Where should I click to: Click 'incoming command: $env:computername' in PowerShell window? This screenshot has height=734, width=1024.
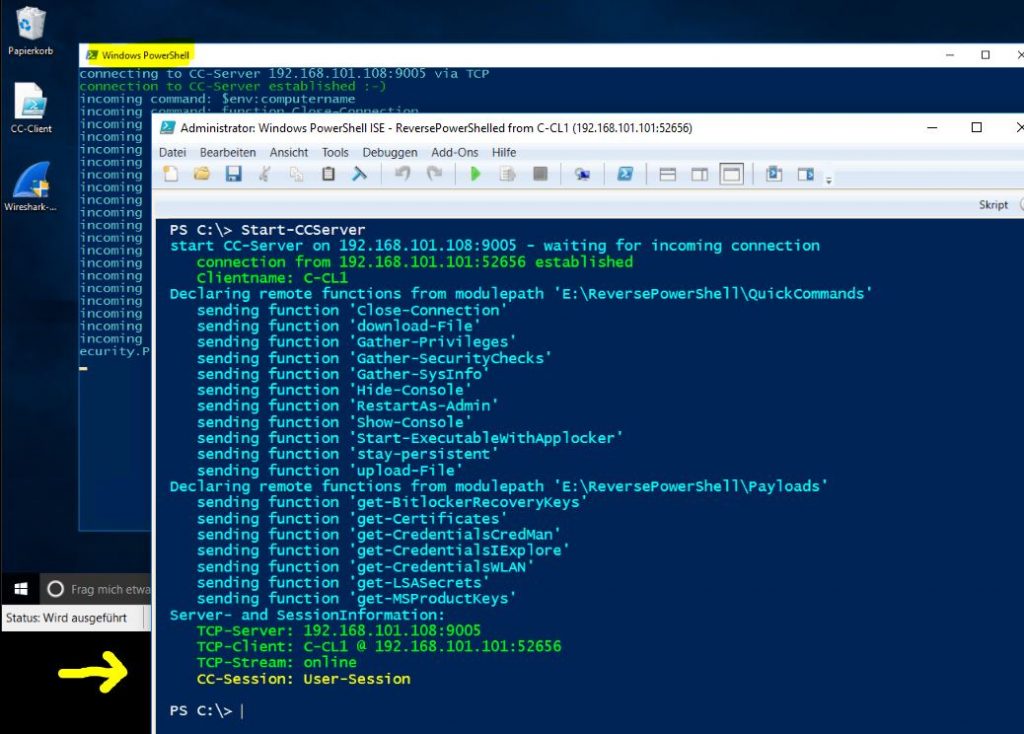pos(217,99)
